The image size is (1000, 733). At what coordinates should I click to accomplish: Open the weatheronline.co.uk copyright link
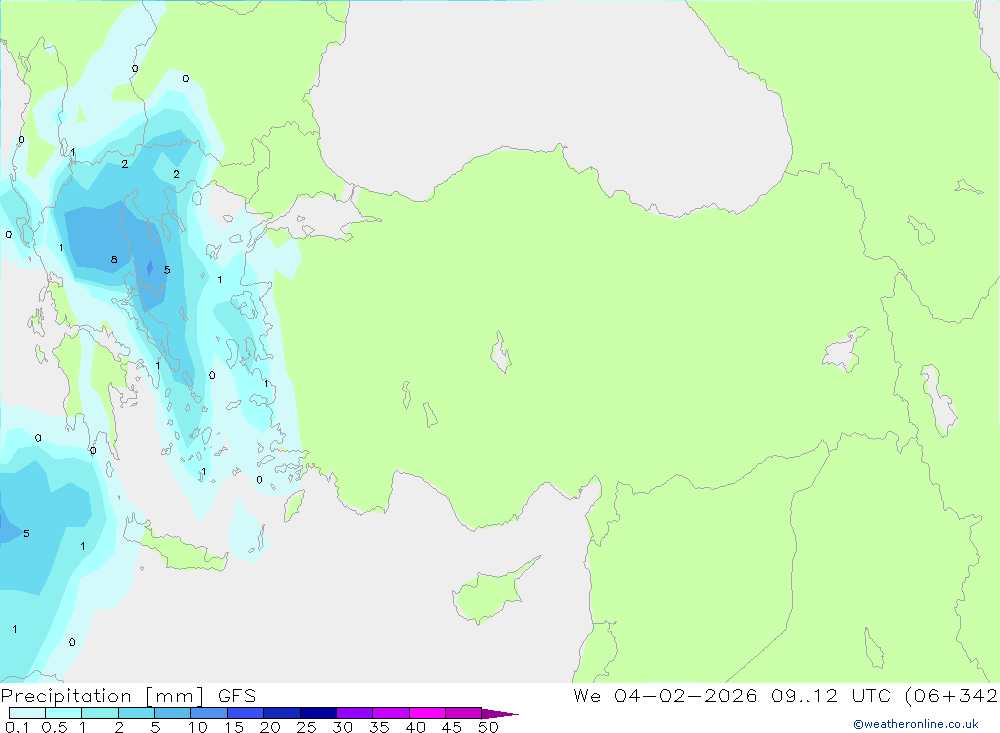pos(916,724)
